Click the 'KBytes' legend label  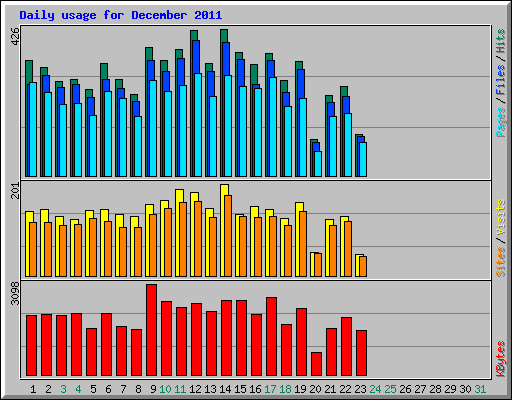click(501, 359)
